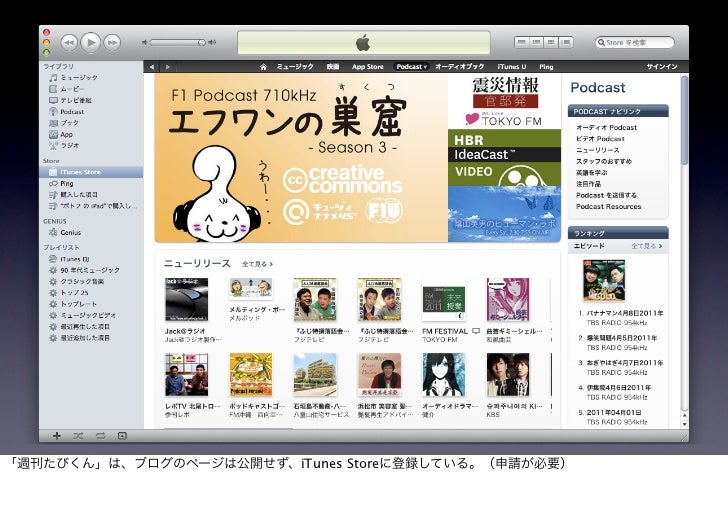Adjust the volume slider knob

(x=202, y=43)
